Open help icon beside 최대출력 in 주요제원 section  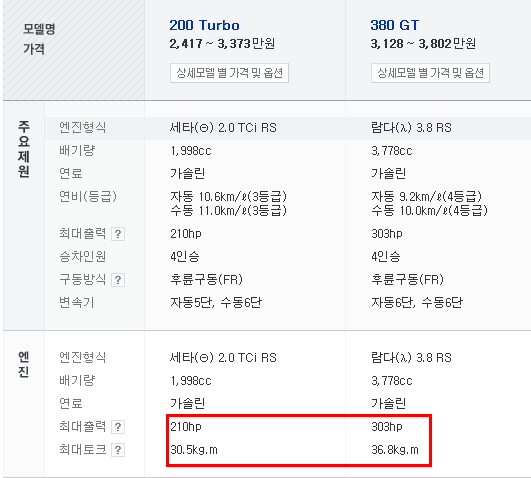118,234
